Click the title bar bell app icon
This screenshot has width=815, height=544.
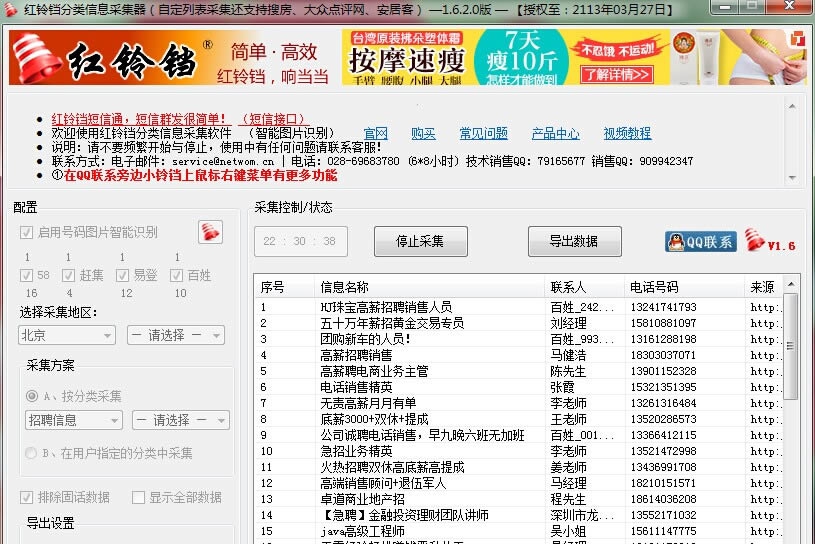click(10, 9)
